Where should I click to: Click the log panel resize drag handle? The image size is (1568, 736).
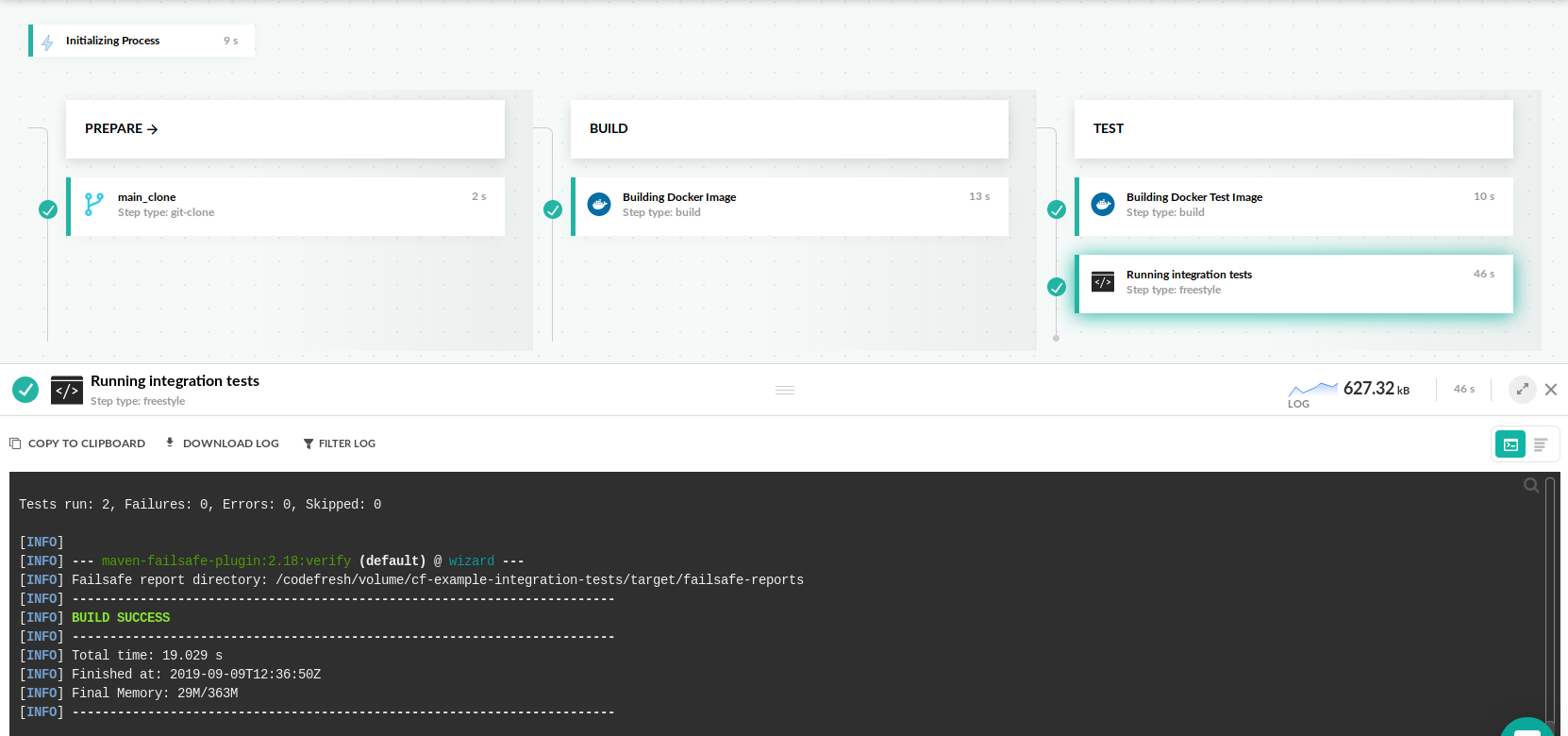(785, 390)
